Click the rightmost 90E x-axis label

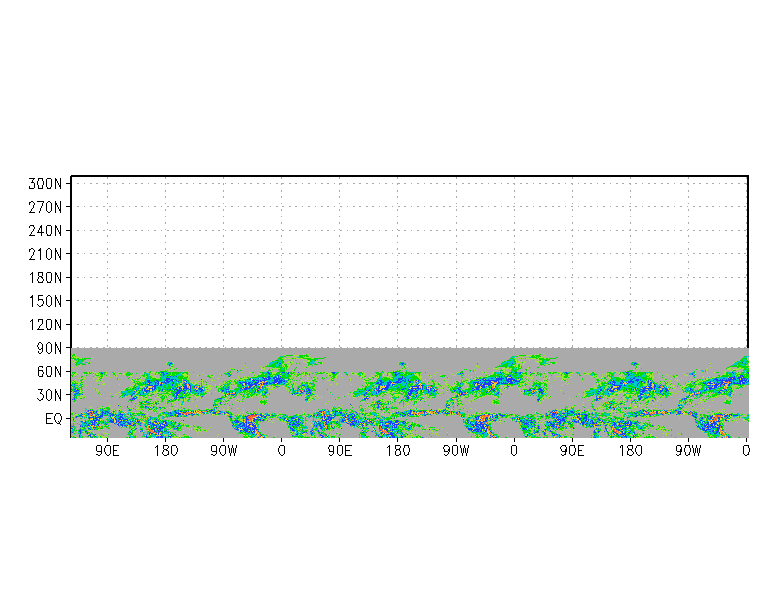(x=572, y=451)
